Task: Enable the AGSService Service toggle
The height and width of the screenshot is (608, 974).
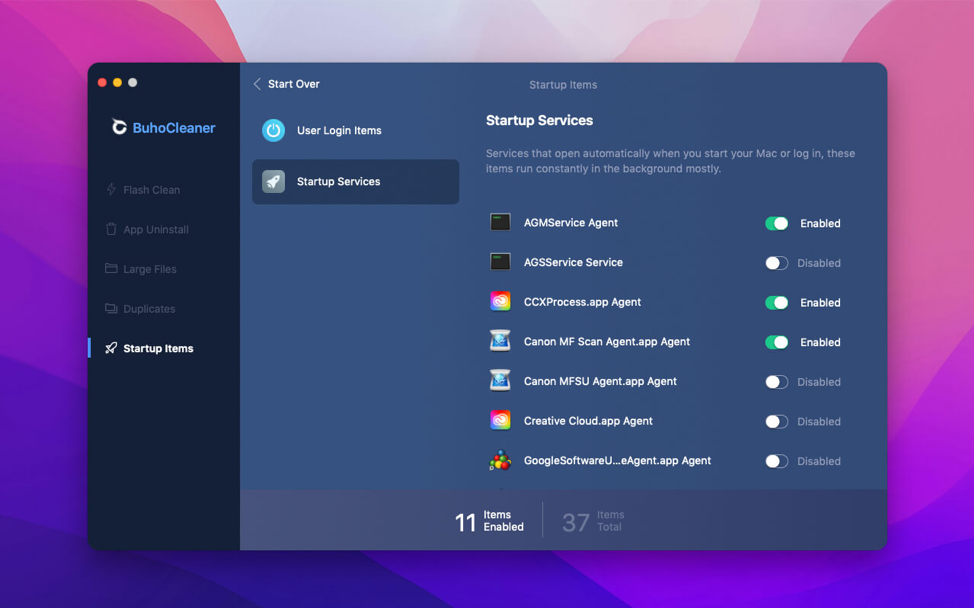Action: coord(776,263)
